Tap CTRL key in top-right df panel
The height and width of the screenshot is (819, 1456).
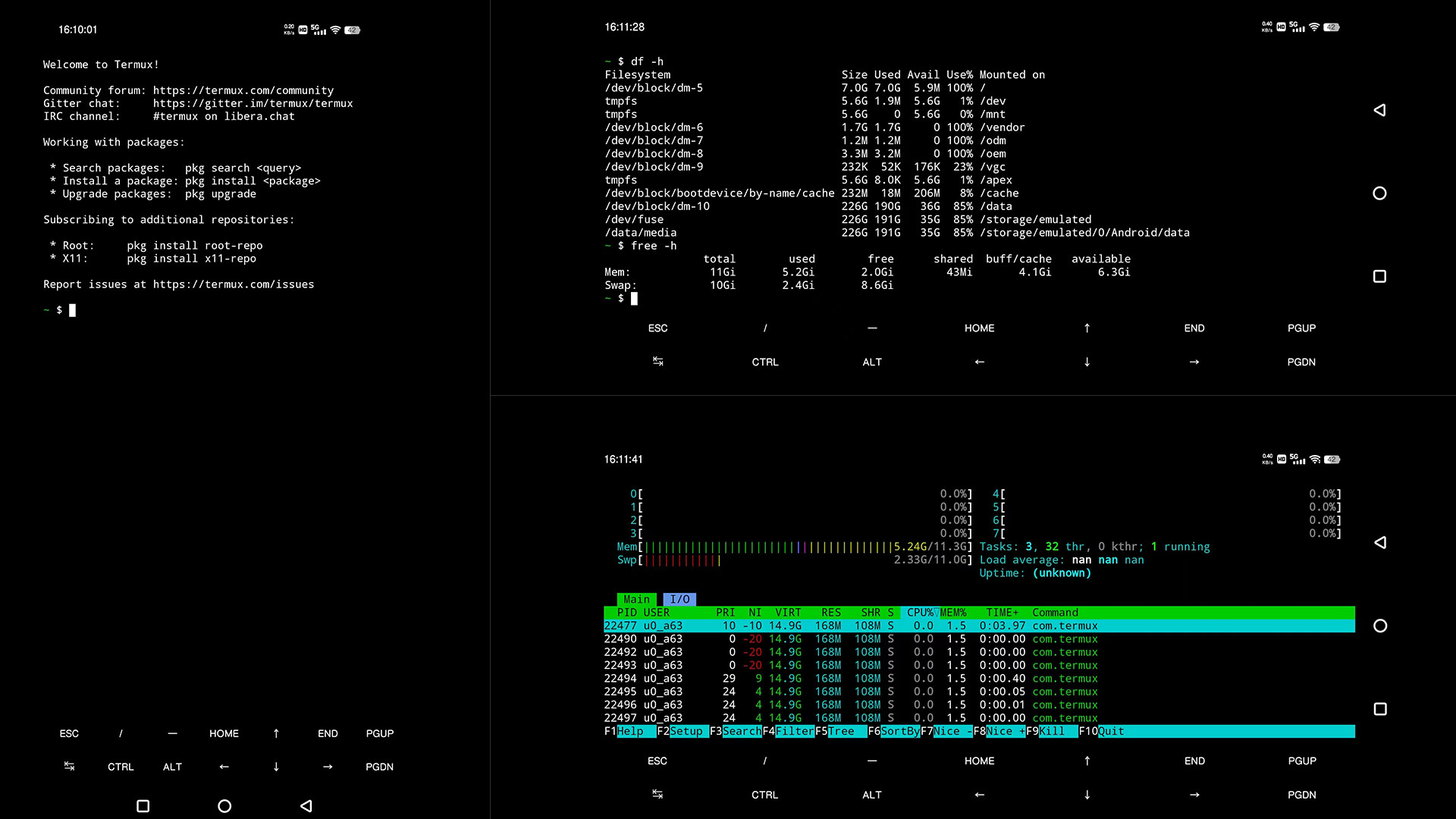point(765,362)
